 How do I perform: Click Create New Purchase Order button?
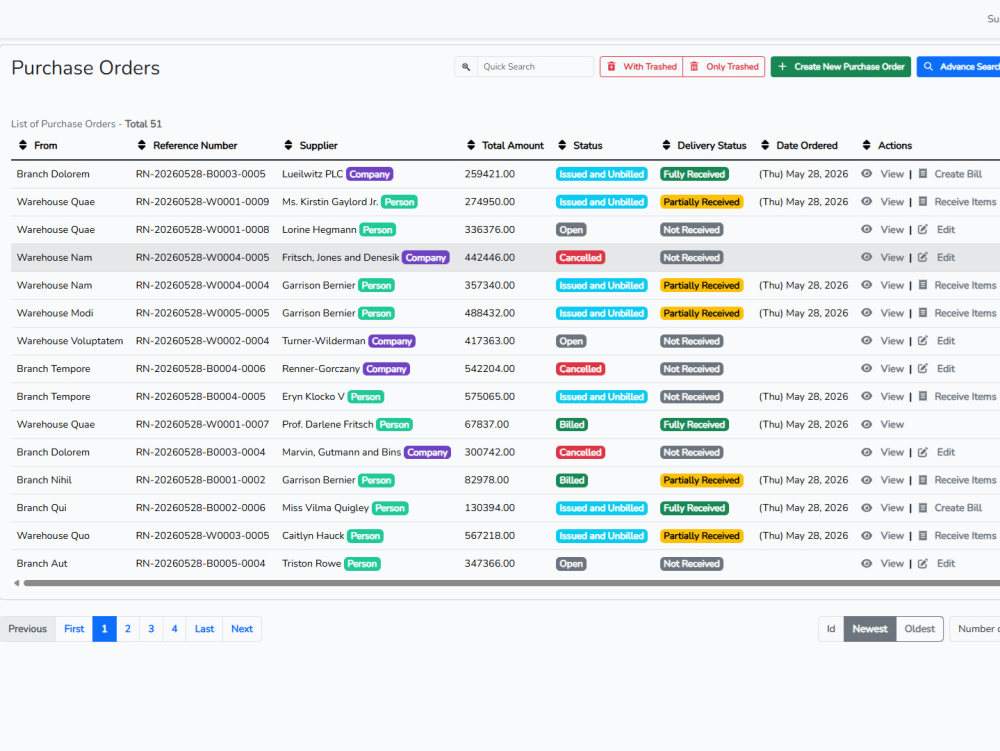[x=841, y=67]
